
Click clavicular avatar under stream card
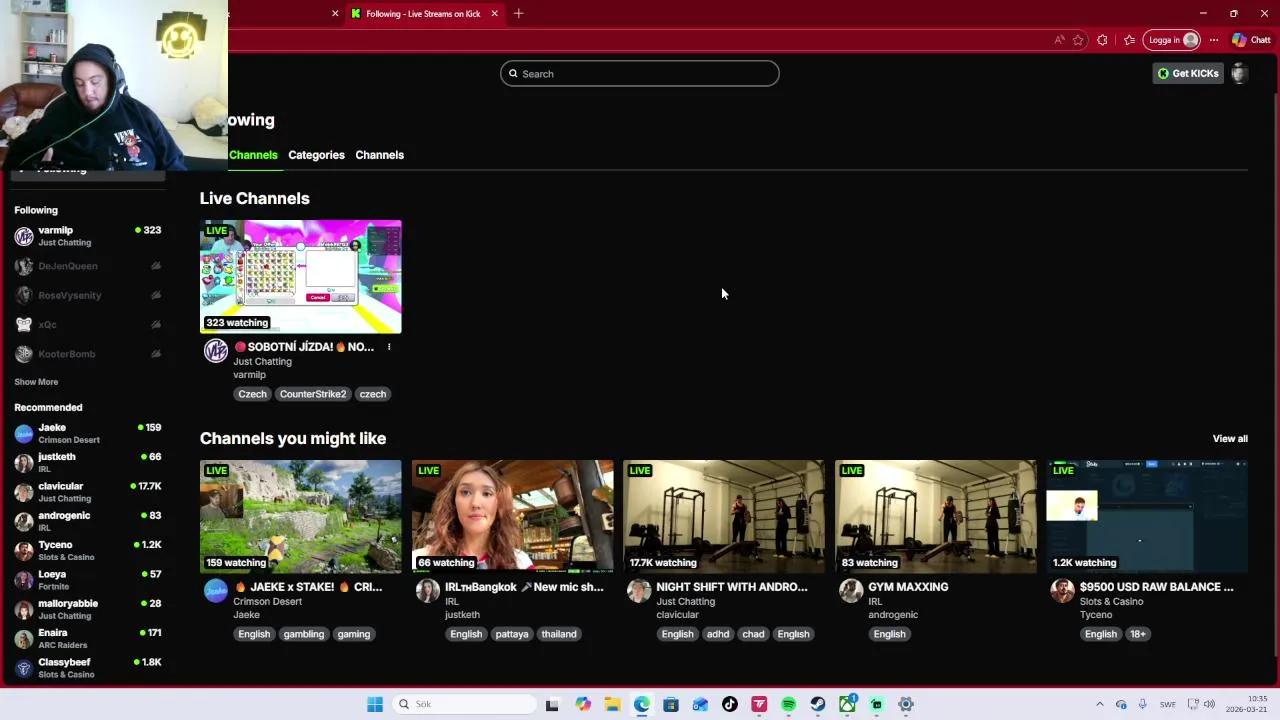point(640,590)
